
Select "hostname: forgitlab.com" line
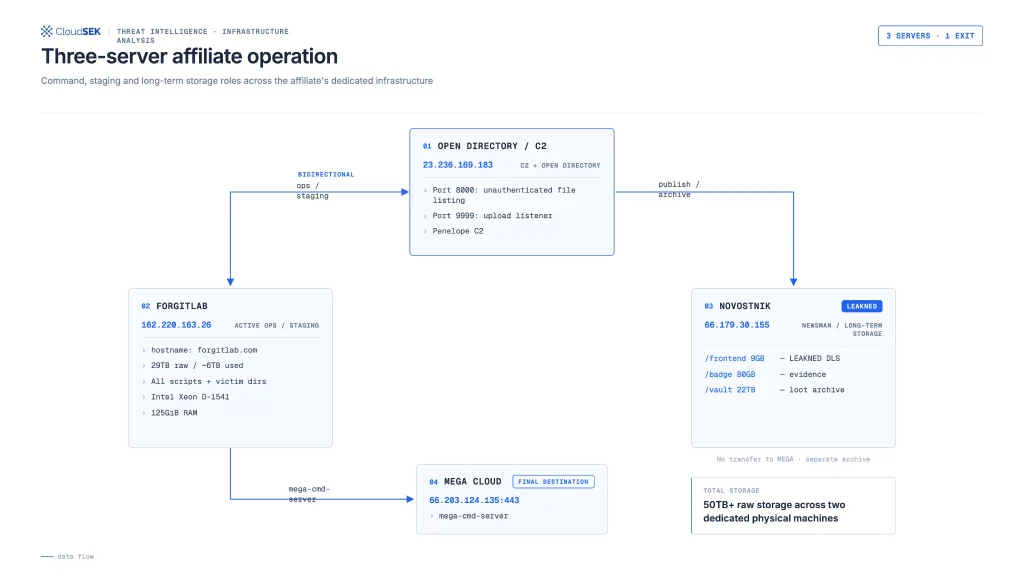click(x=204, y=350)
